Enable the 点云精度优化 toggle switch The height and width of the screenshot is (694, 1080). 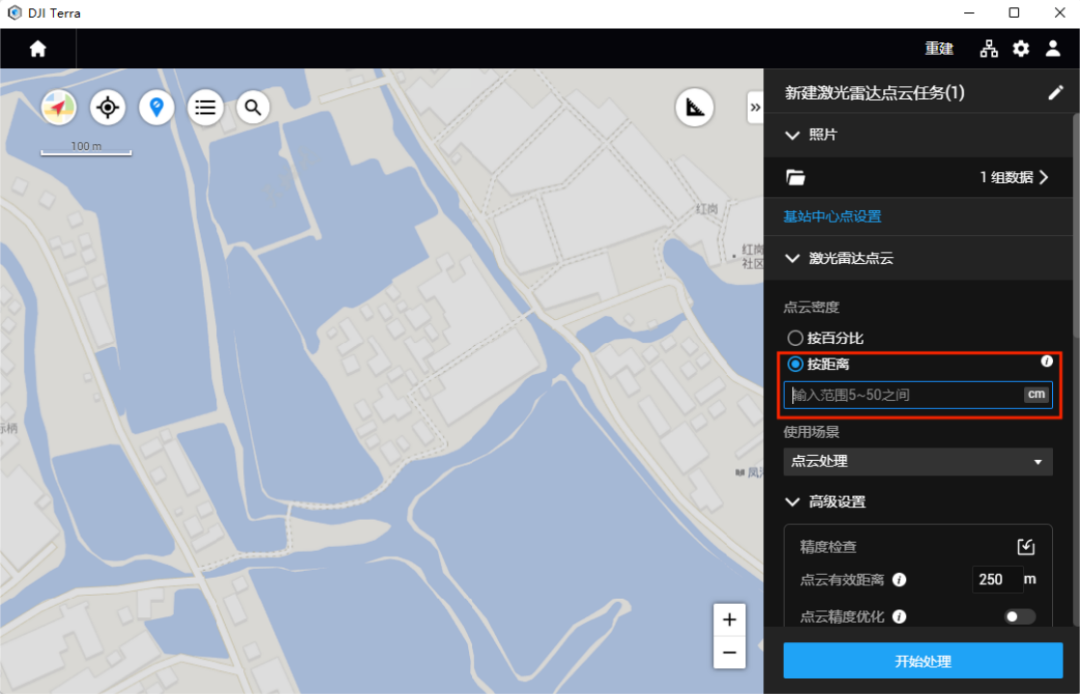(1019, 617)
